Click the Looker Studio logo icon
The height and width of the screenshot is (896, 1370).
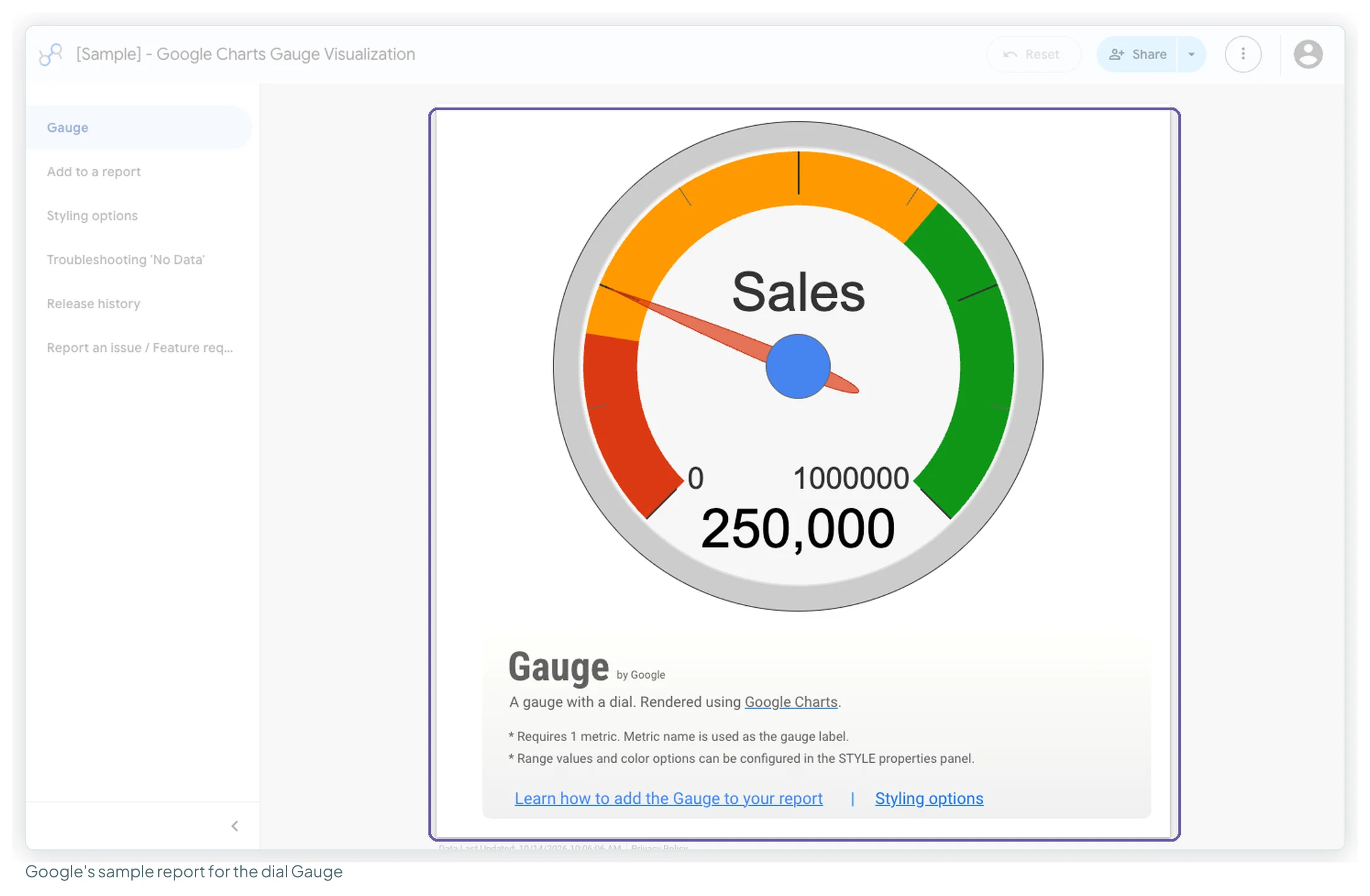point(50,54)
